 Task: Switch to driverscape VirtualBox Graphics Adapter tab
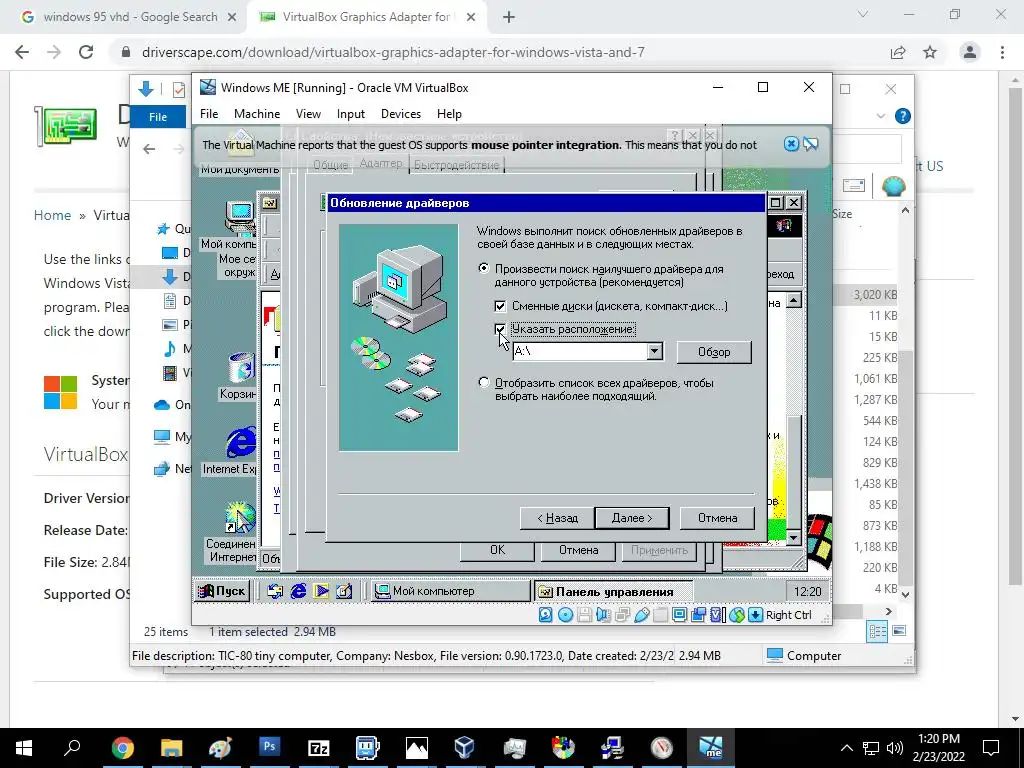point(366,17)
